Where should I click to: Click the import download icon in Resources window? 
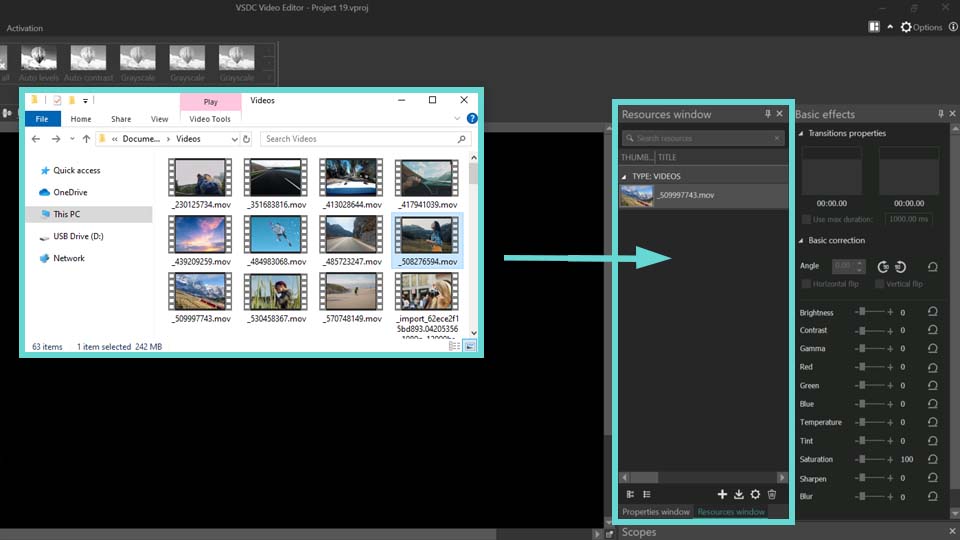coord(738,494)
